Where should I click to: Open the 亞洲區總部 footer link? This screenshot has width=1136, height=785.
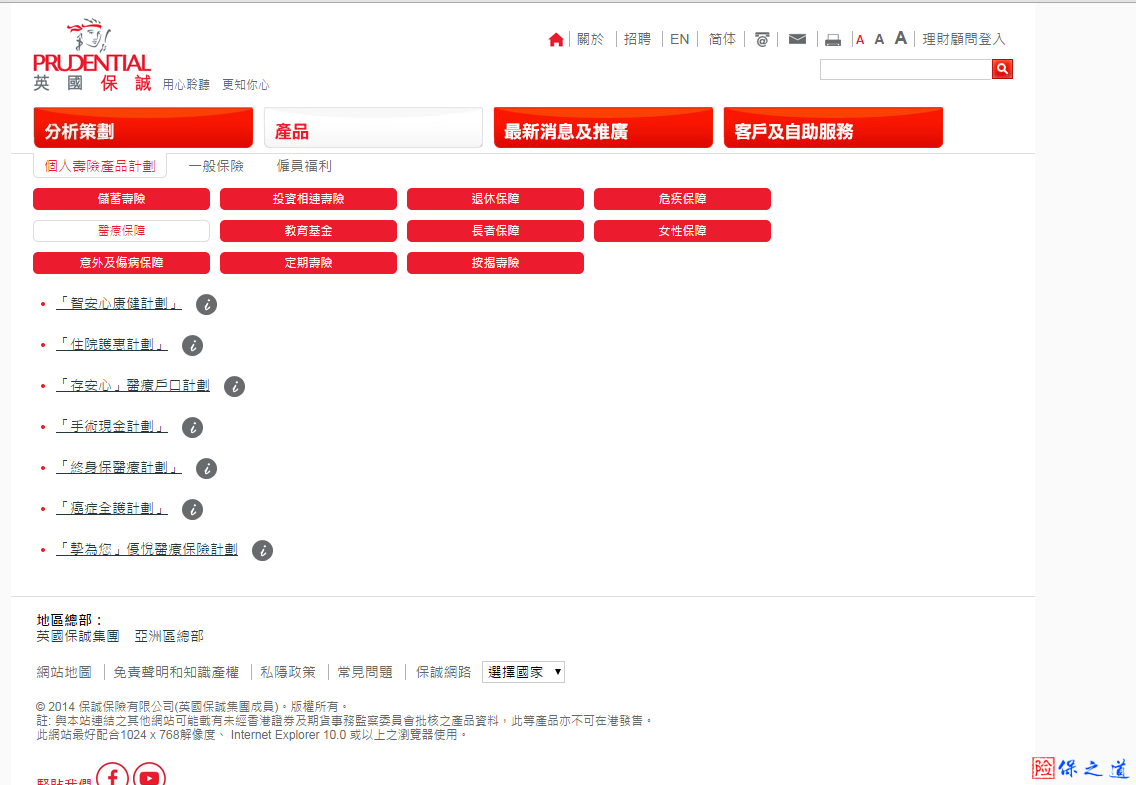[170, 637]
